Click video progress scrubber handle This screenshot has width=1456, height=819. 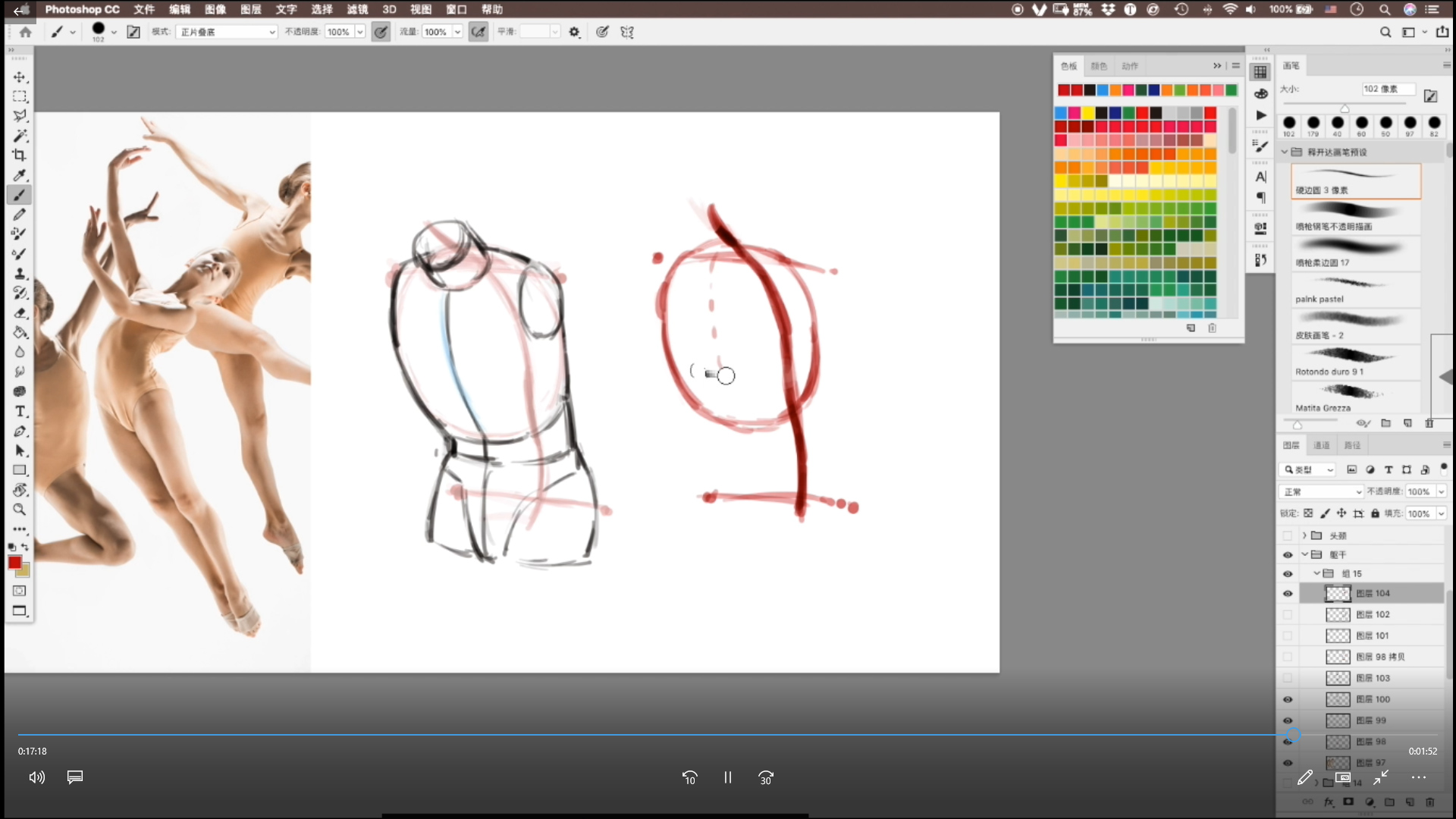click(1293, 734)
